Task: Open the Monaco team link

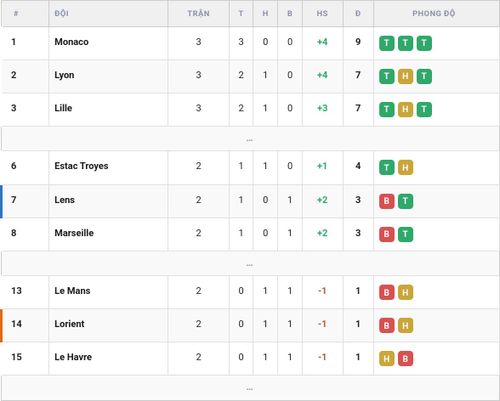Action: [x=71, y=42]
